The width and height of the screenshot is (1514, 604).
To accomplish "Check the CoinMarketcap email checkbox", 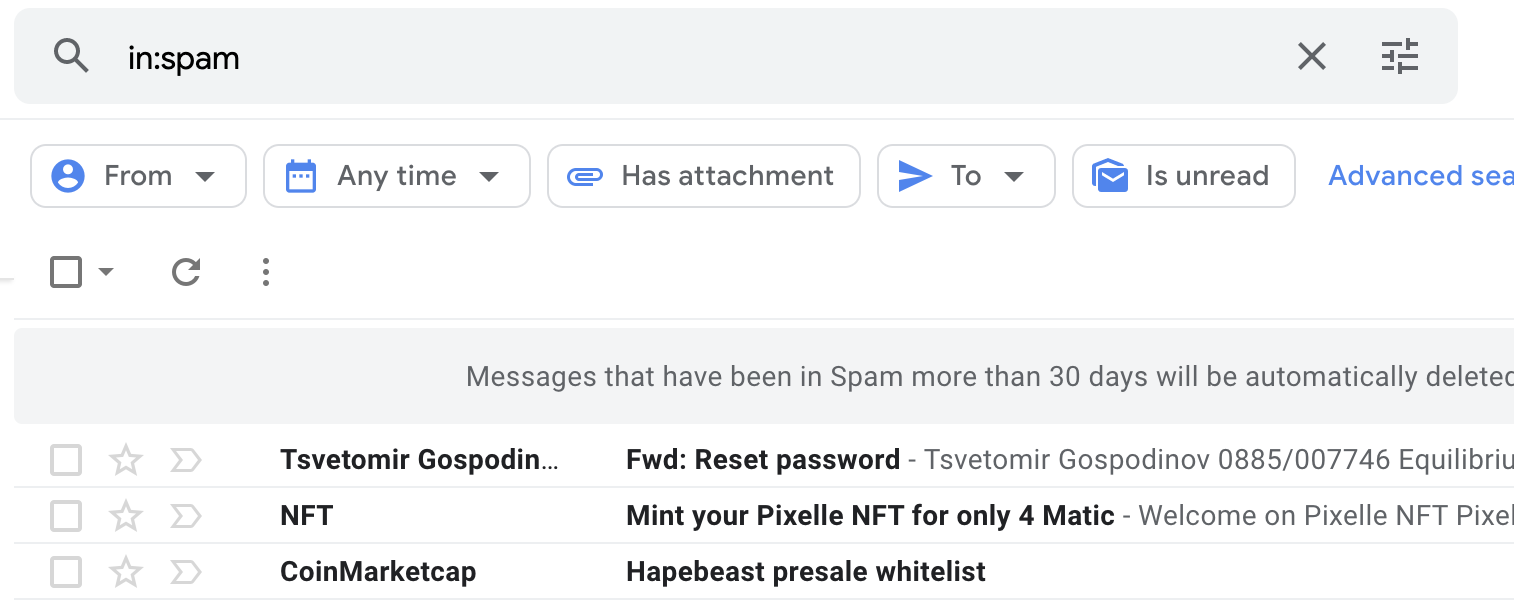I will coord(66,572).
